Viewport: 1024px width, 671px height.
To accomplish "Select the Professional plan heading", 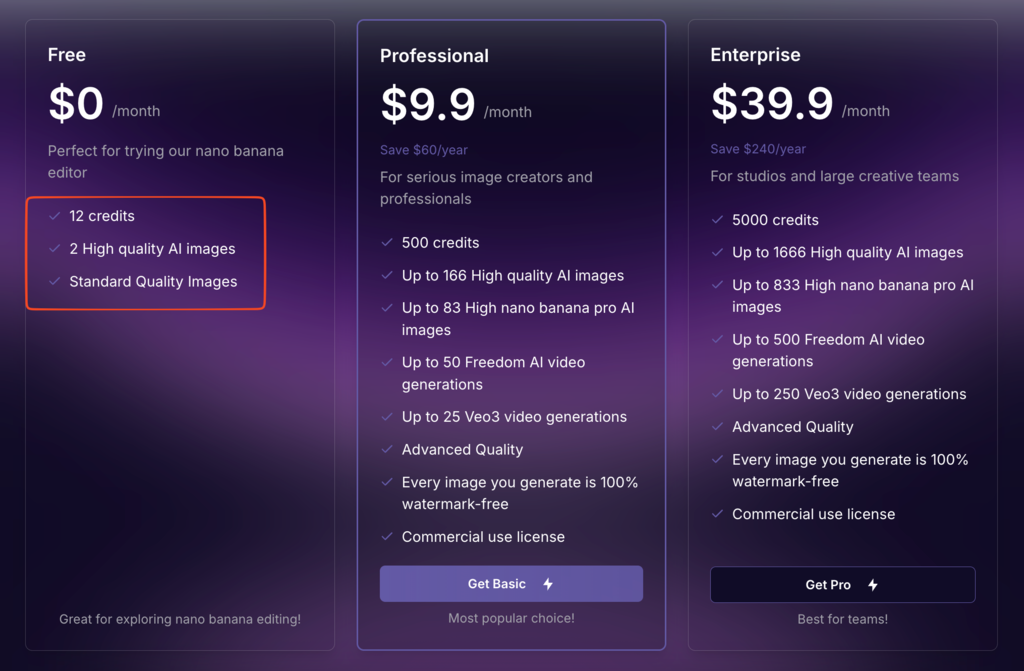I will [434, 56].
